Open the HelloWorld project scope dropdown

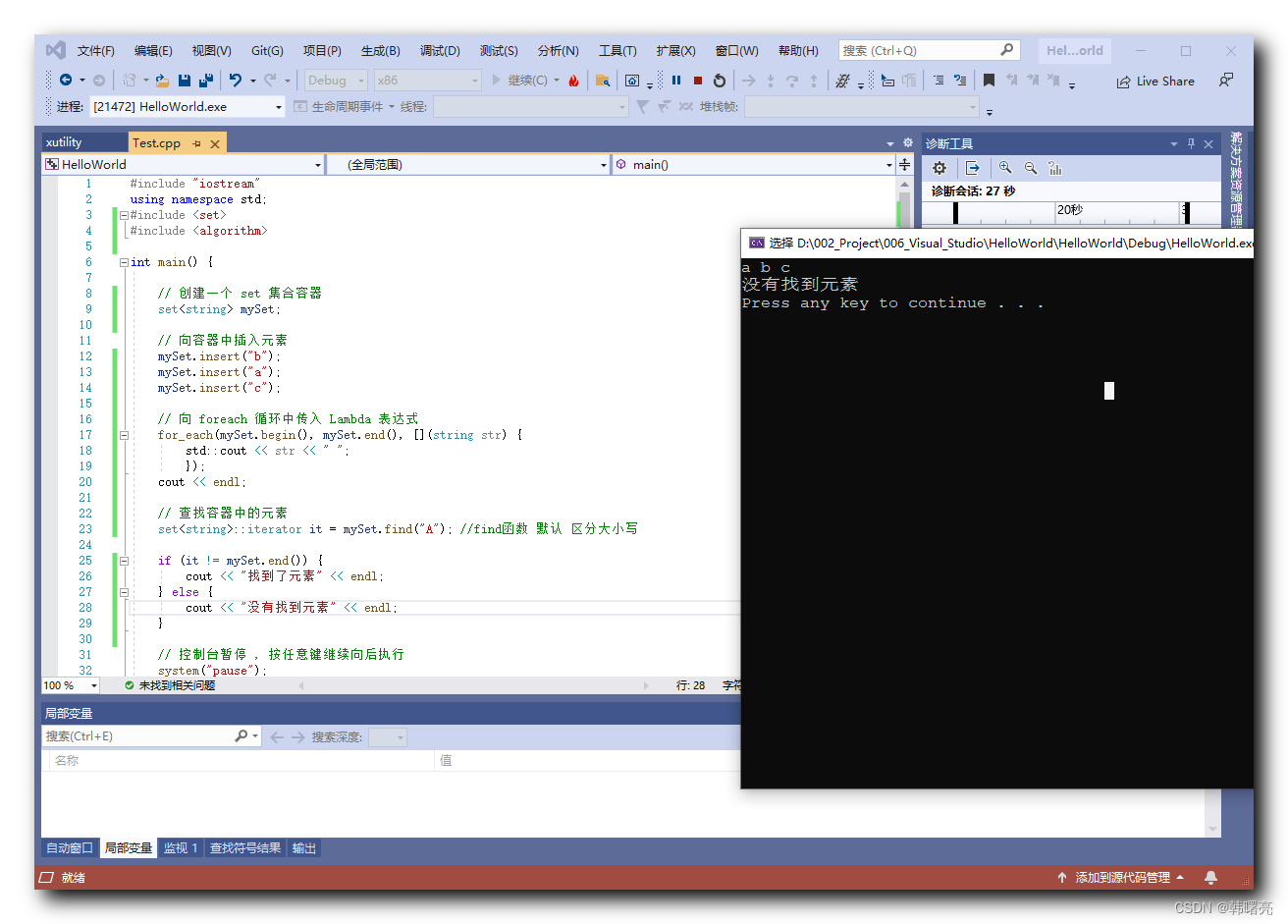(183, 165)
